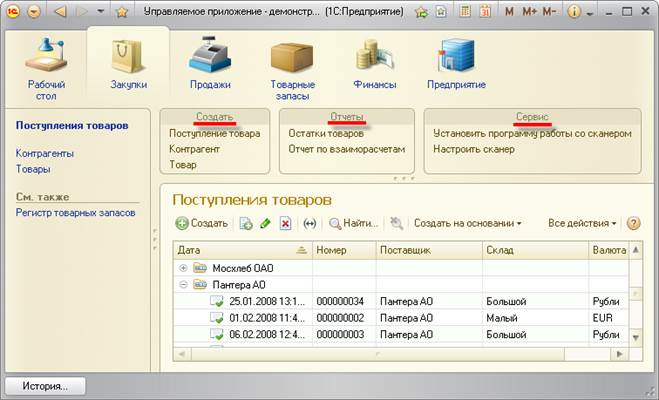The image size is (659, 400).
Task: Click the set date interval icon
Action: click(x=310, y=224)
